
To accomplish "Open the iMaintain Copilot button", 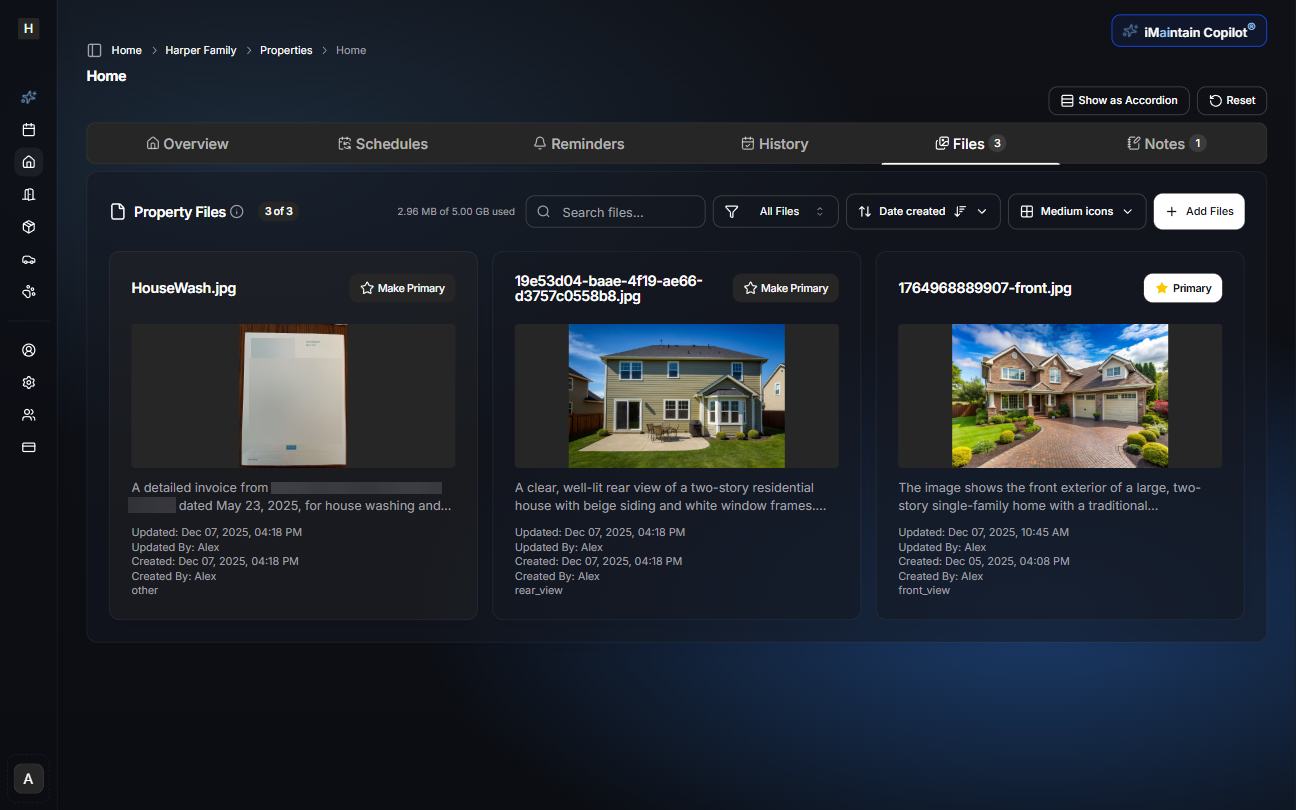I will click(1189, 30).
